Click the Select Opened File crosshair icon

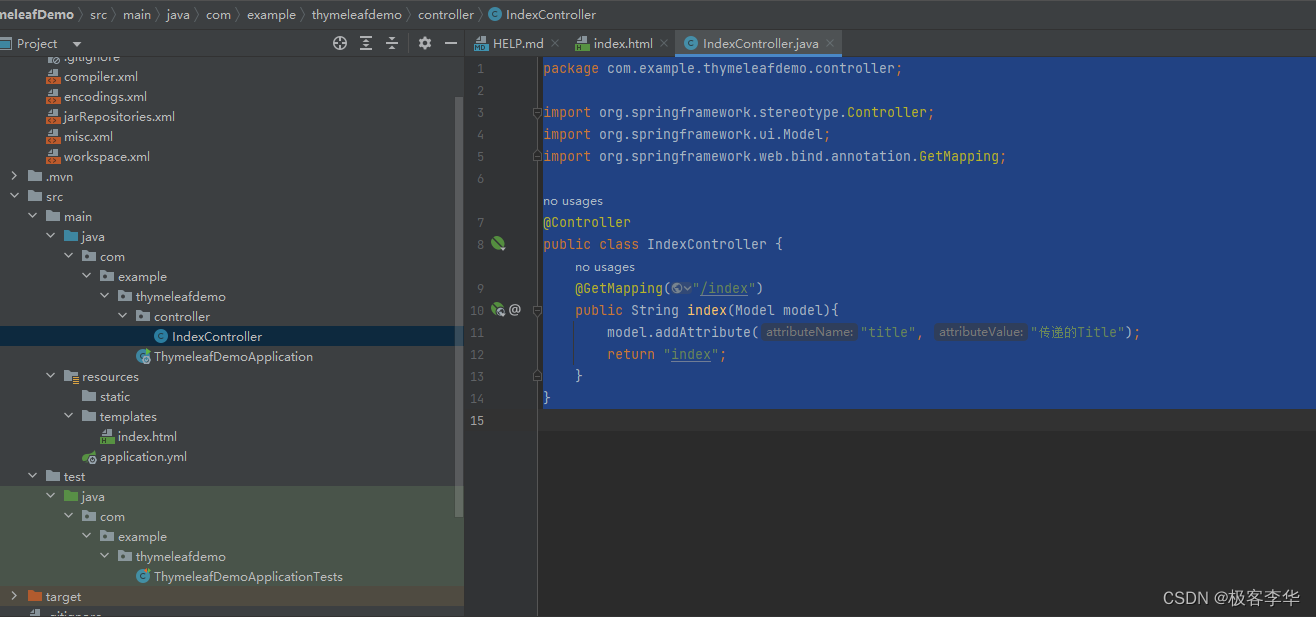(340, 43)
